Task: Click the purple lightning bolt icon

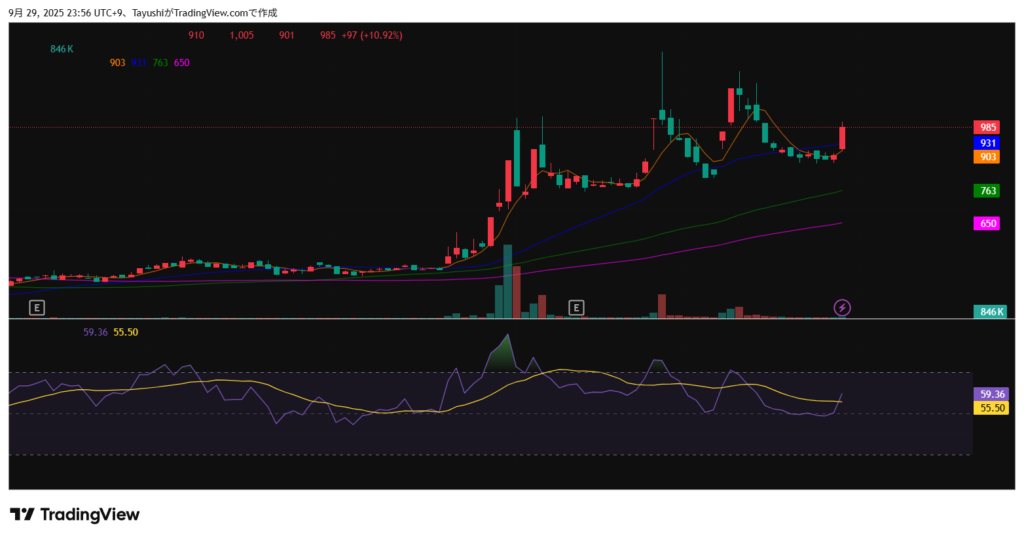Action: click(x=842, y=307)
